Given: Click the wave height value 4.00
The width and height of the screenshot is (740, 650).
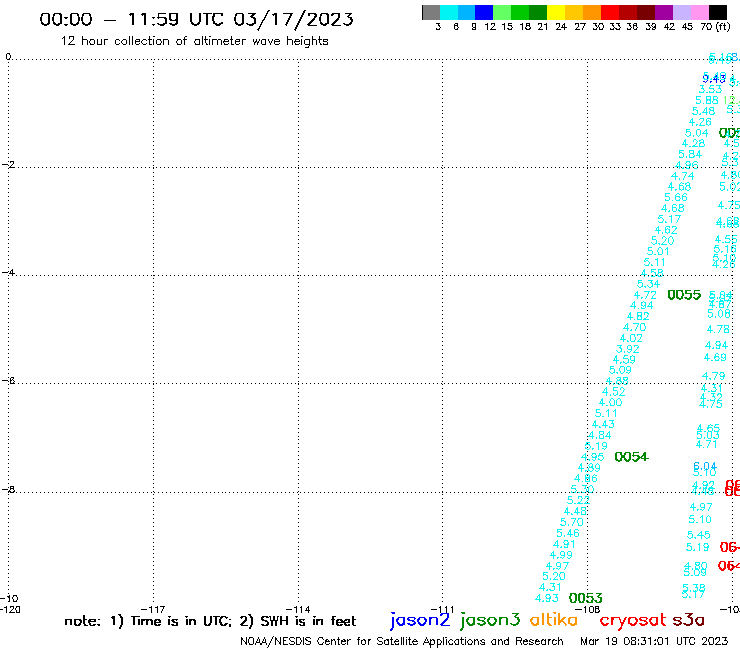Looking at the screenshot, I should pyautogui.click(x=610, y=402).
